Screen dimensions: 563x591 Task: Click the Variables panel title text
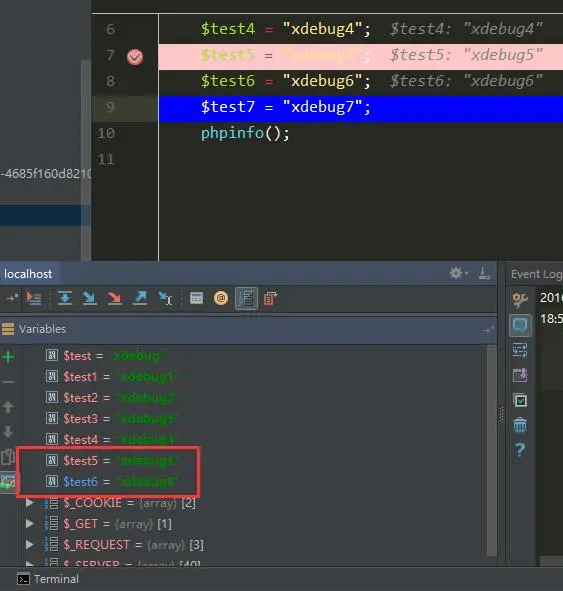(x=43, y=329)
